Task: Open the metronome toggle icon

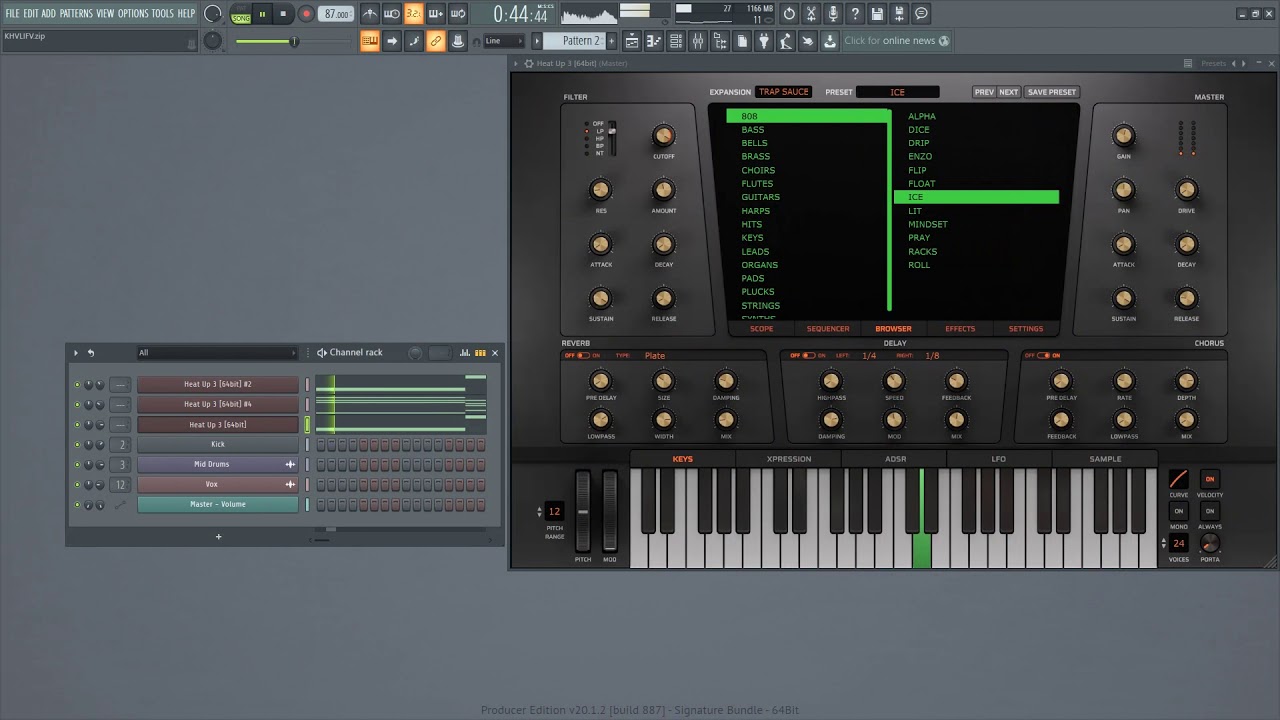Action: coord(370,14)
